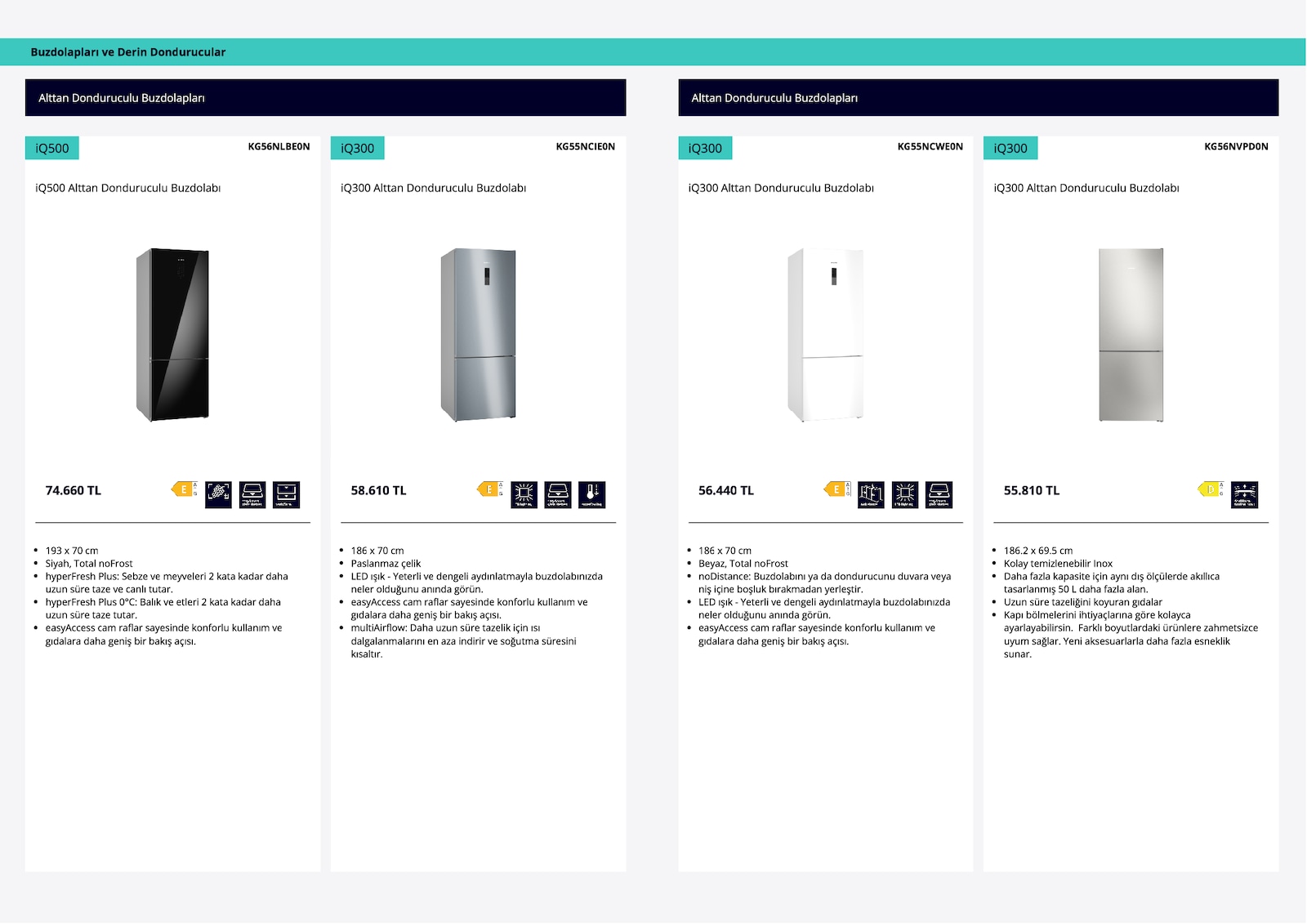Click the glass shelf icon on KG55NCIE0N

point(558,494)
